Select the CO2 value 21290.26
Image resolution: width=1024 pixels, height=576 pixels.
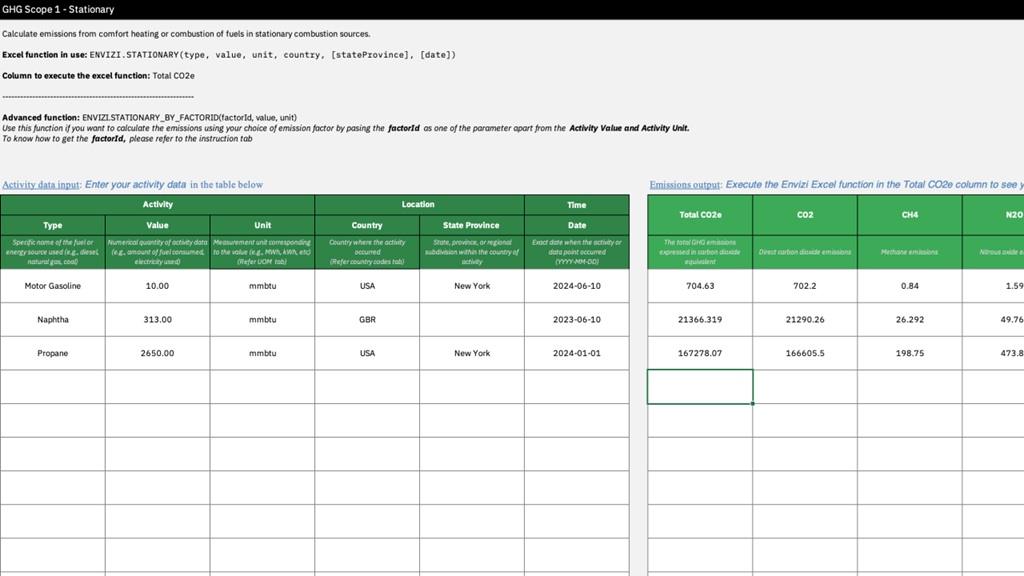tap(805, 320)
